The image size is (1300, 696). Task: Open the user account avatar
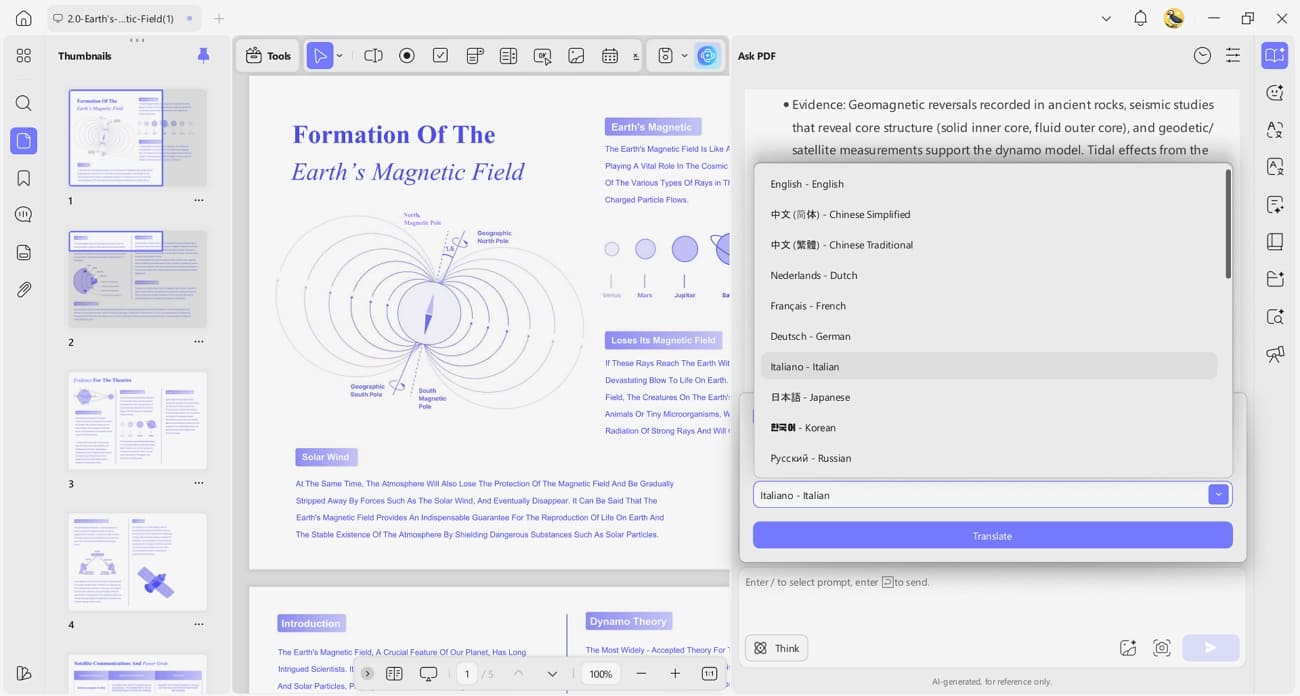pos(1174,18)
